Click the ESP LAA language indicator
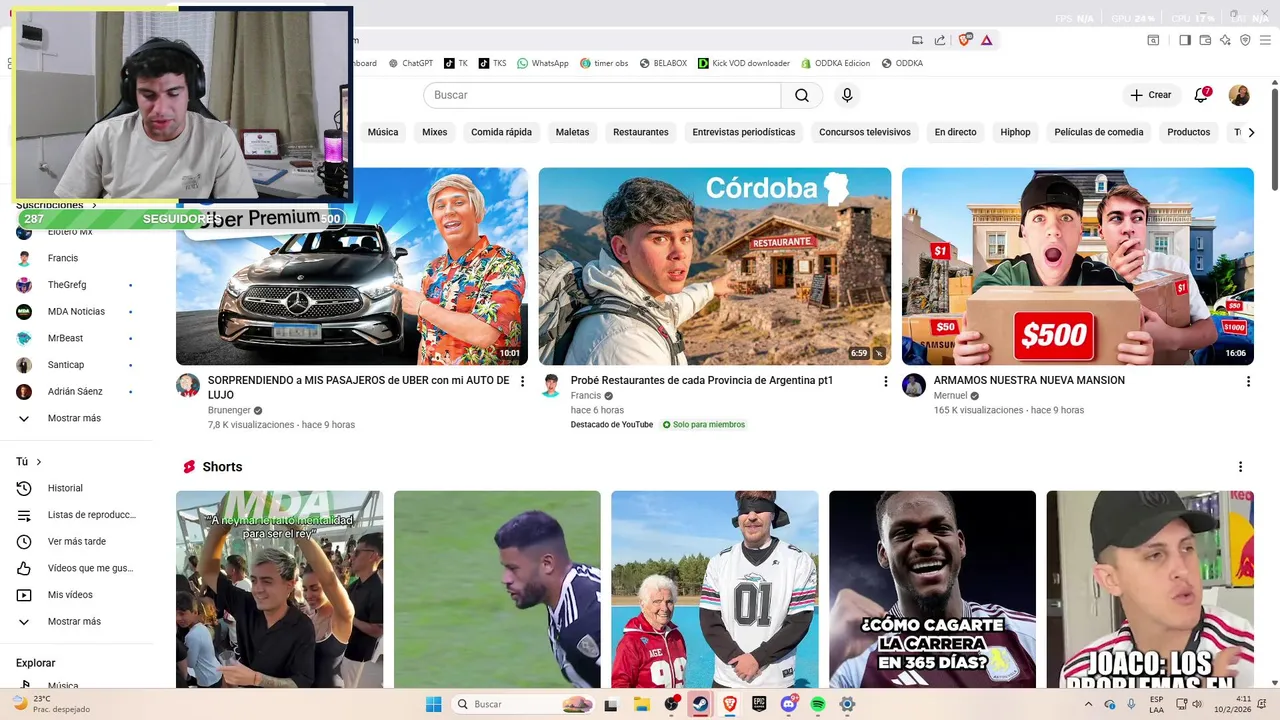Viewport: 1280px width, 720px height. 1156,704
